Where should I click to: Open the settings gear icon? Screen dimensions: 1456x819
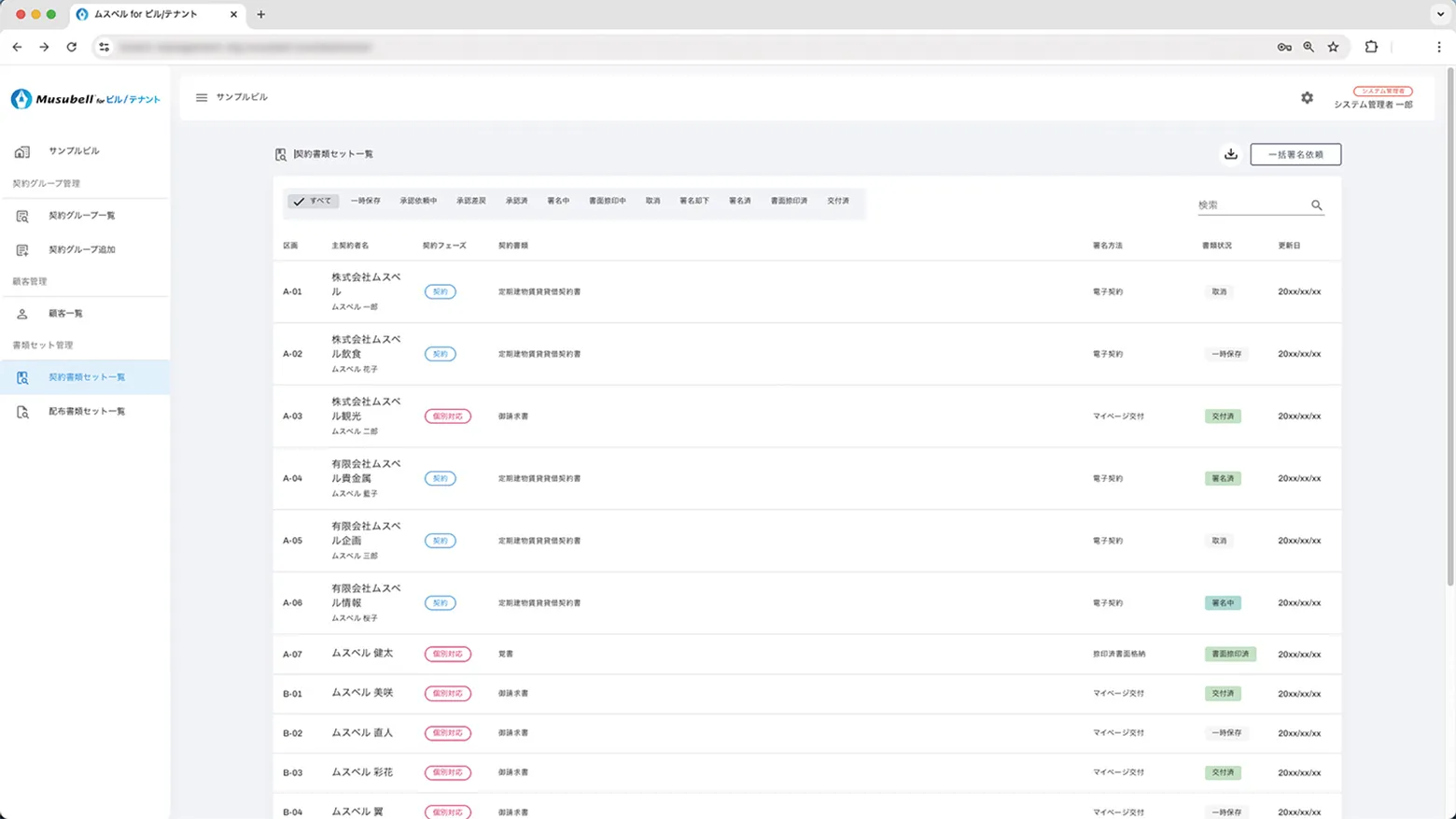(x=1307, y=97)
